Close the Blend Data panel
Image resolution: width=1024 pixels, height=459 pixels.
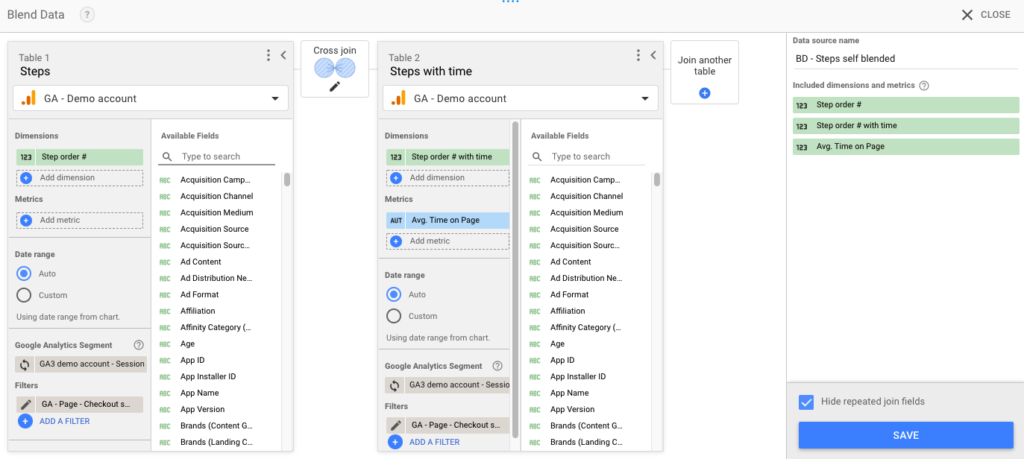click(986, 14)
